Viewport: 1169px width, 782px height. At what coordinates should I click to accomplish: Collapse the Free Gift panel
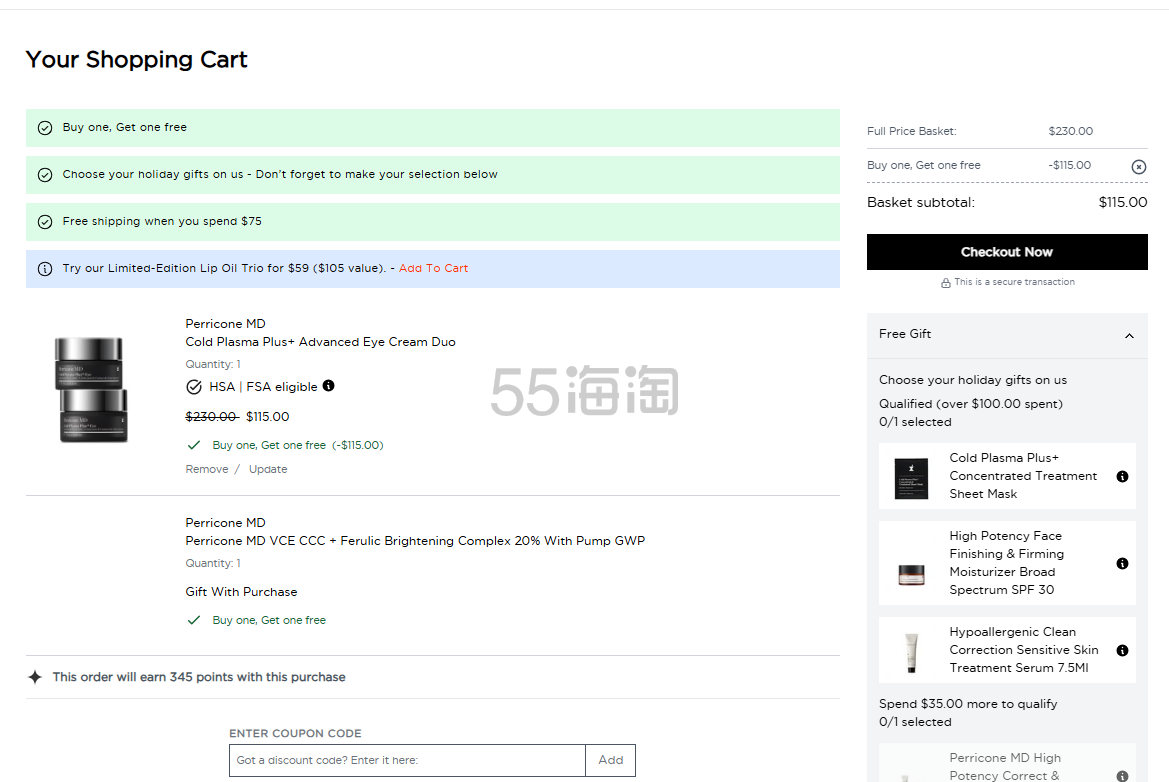click(1129, 336)
